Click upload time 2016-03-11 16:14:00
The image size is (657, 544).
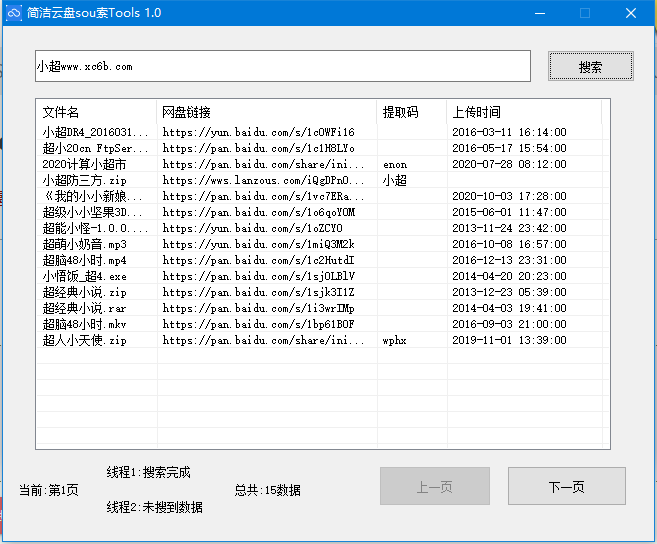[x=509, y=132]
